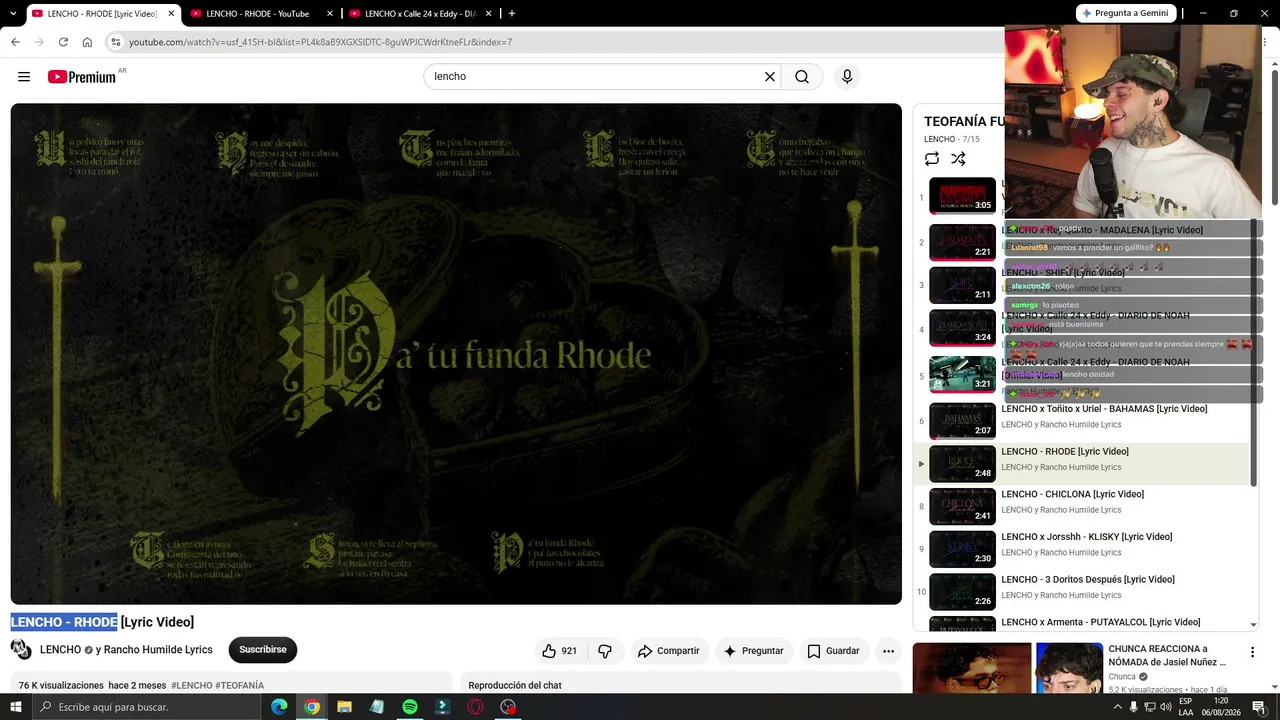Go back with the browser back arrow

pos(15,42)
